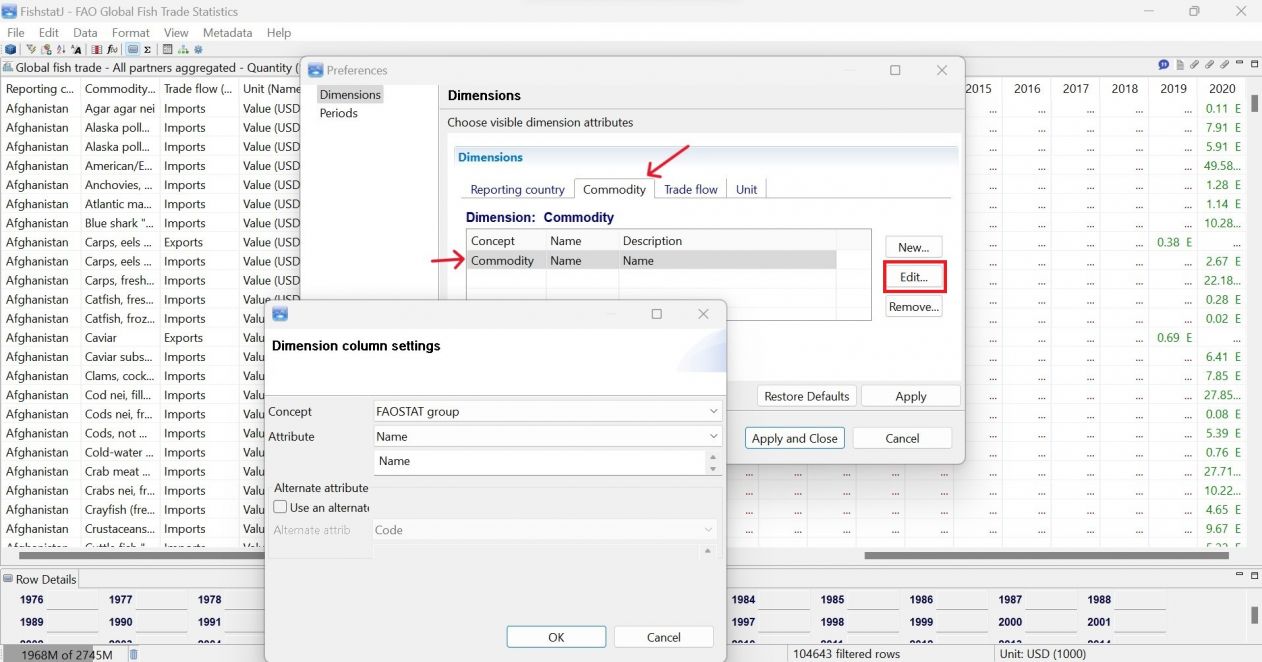Click the green hierarchy tree toolbar icon
Image resolution: width=1262 pixels, height=662 pixels.
click(x=183, y=49)
